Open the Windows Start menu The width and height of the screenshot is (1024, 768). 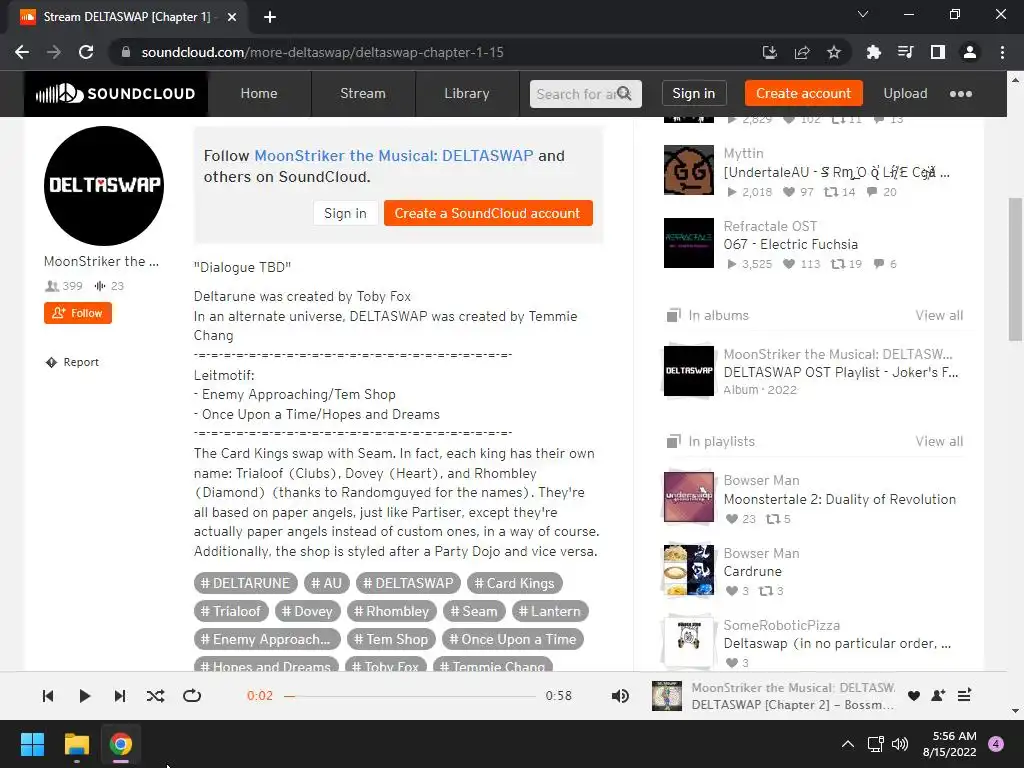pos(32,744)
